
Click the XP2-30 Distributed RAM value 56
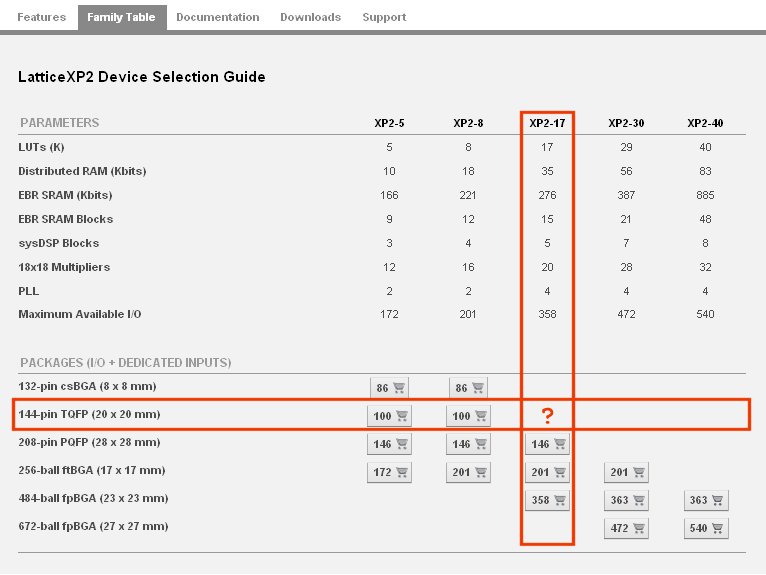click(626, 171)
